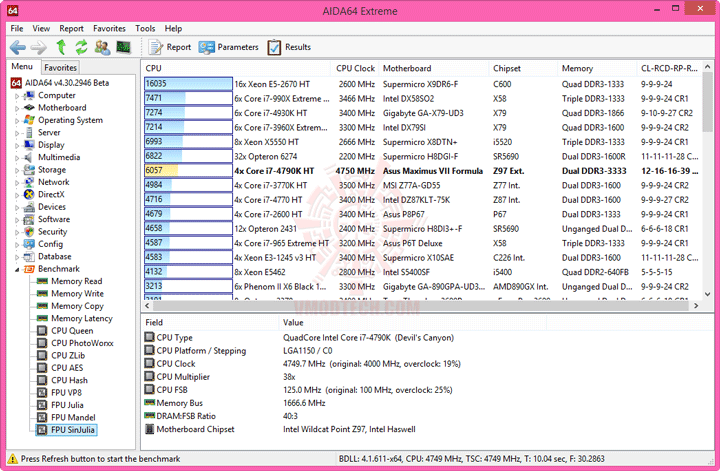This screenshot has width=720, height=471.
Task: Open the Help menu
Action: click(x=173, y=28)
